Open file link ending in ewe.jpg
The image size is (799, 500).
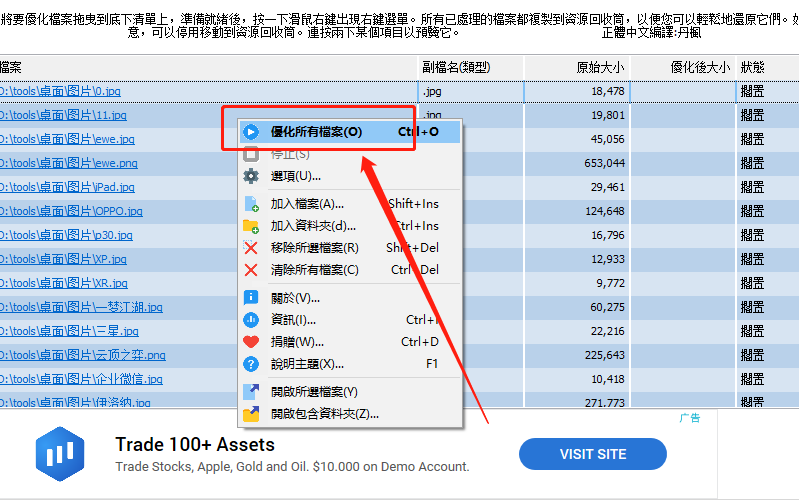[x=67, y=139]
